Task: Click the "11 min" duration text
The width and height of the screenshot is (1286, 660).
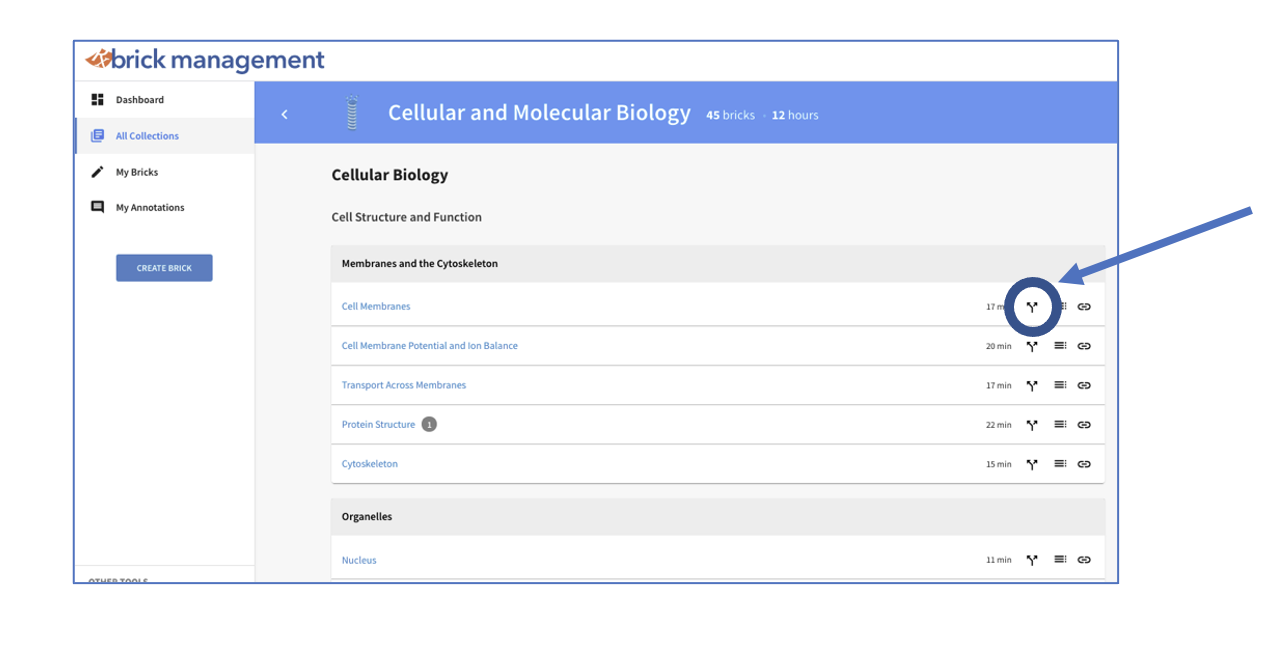Action: coord(999,560)
